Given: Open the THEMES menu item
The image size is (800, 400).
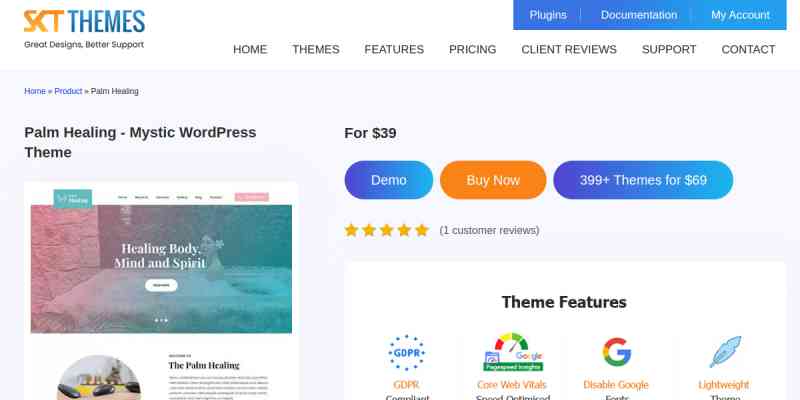Looking at the screenshot, I should [316, 49].
